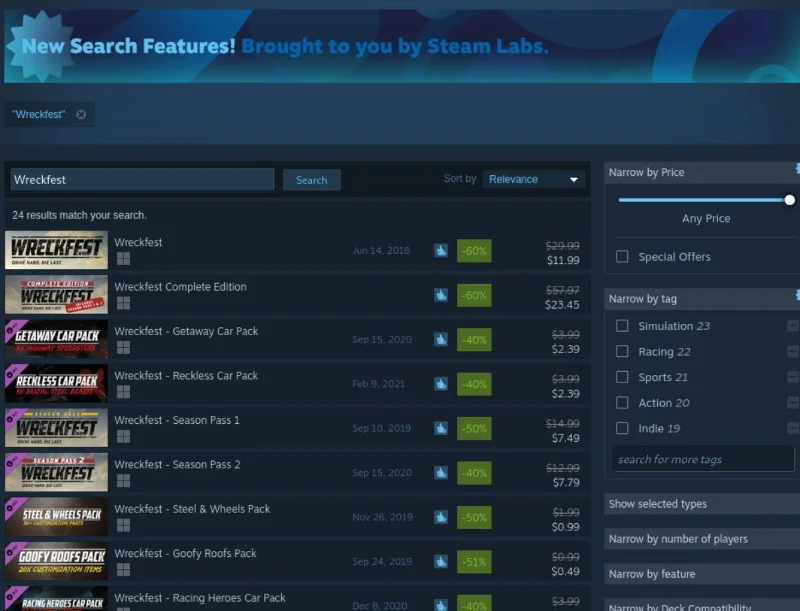Remove the "Wreckfest" search term filter
The image size is (800, 611).
[81, 115]
